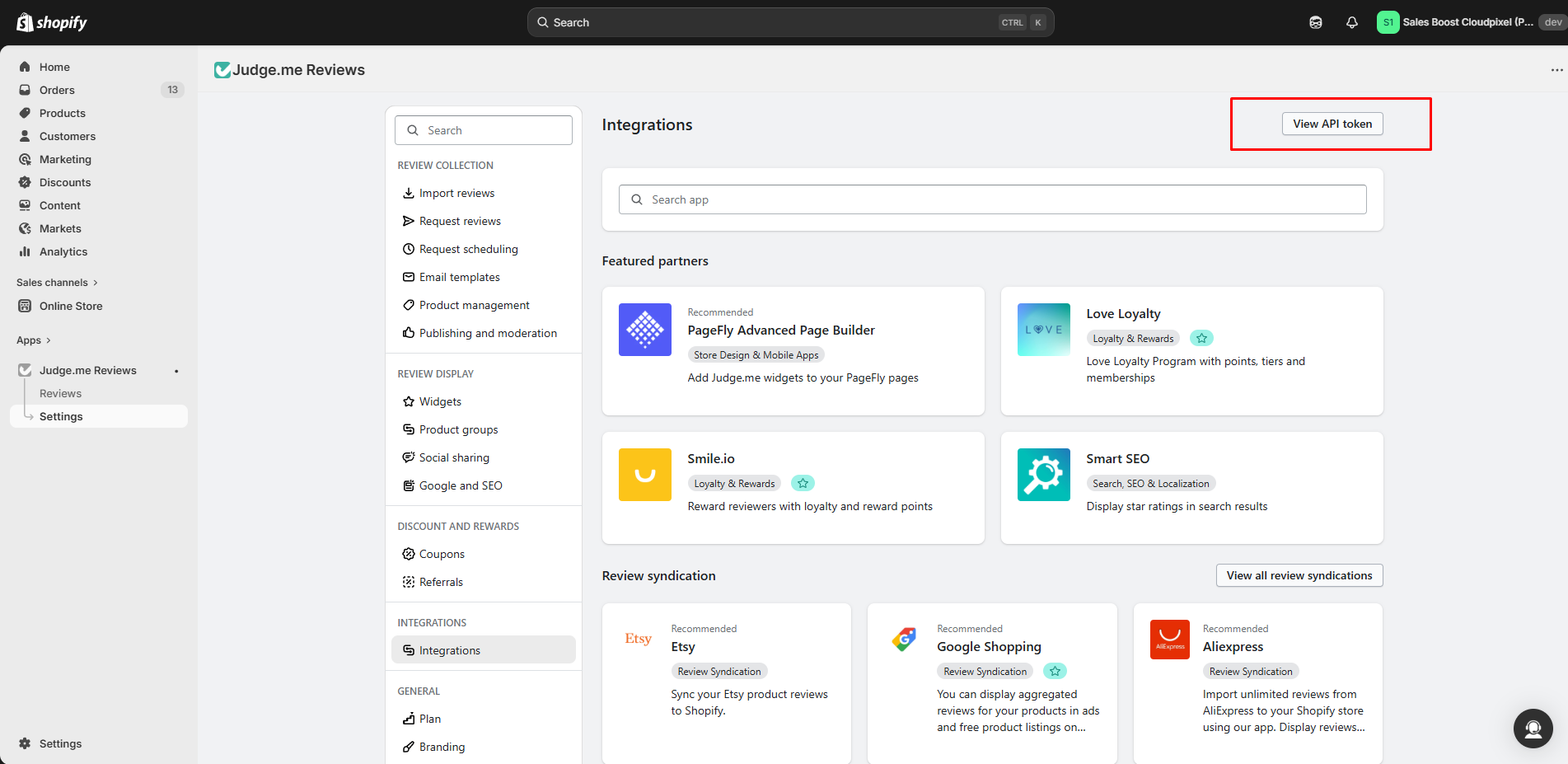Screen dimensions: 1568x764
Task: Click the PageFly Advanced Page Builder logo
Action: click(x=644, y=330)
